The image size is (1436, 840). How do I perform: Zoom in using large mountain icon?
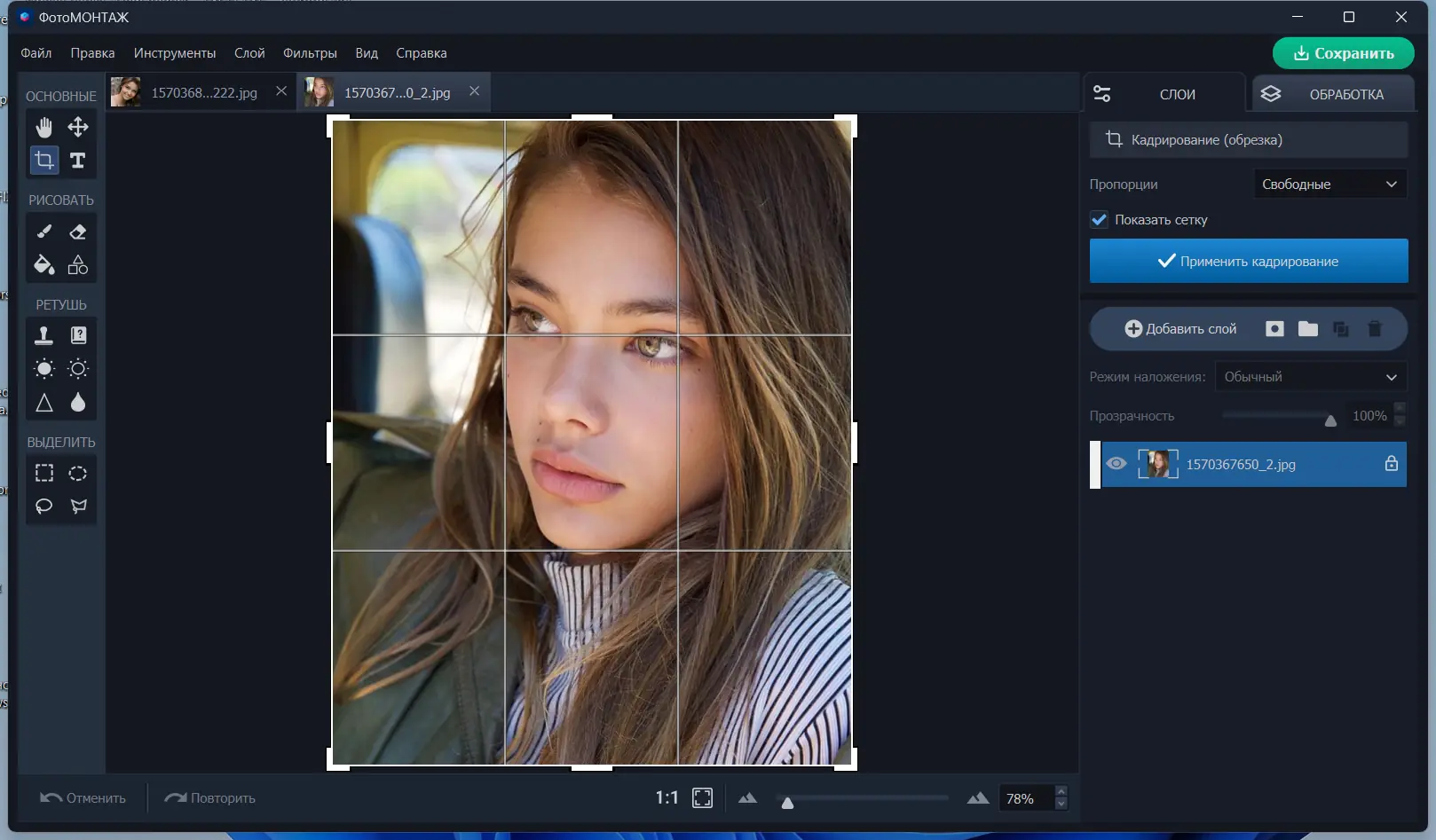pos(978,798)
